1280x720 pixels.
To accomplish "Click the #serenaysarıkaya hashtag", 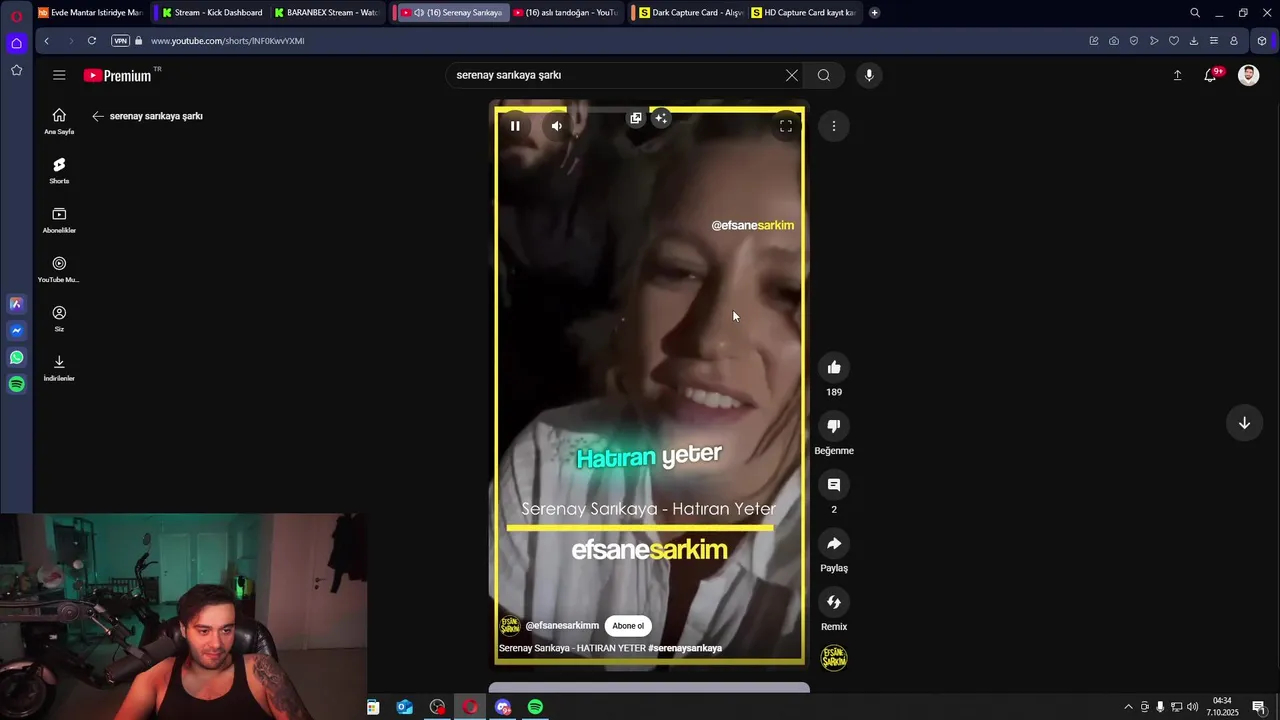I will click(685, 648).
